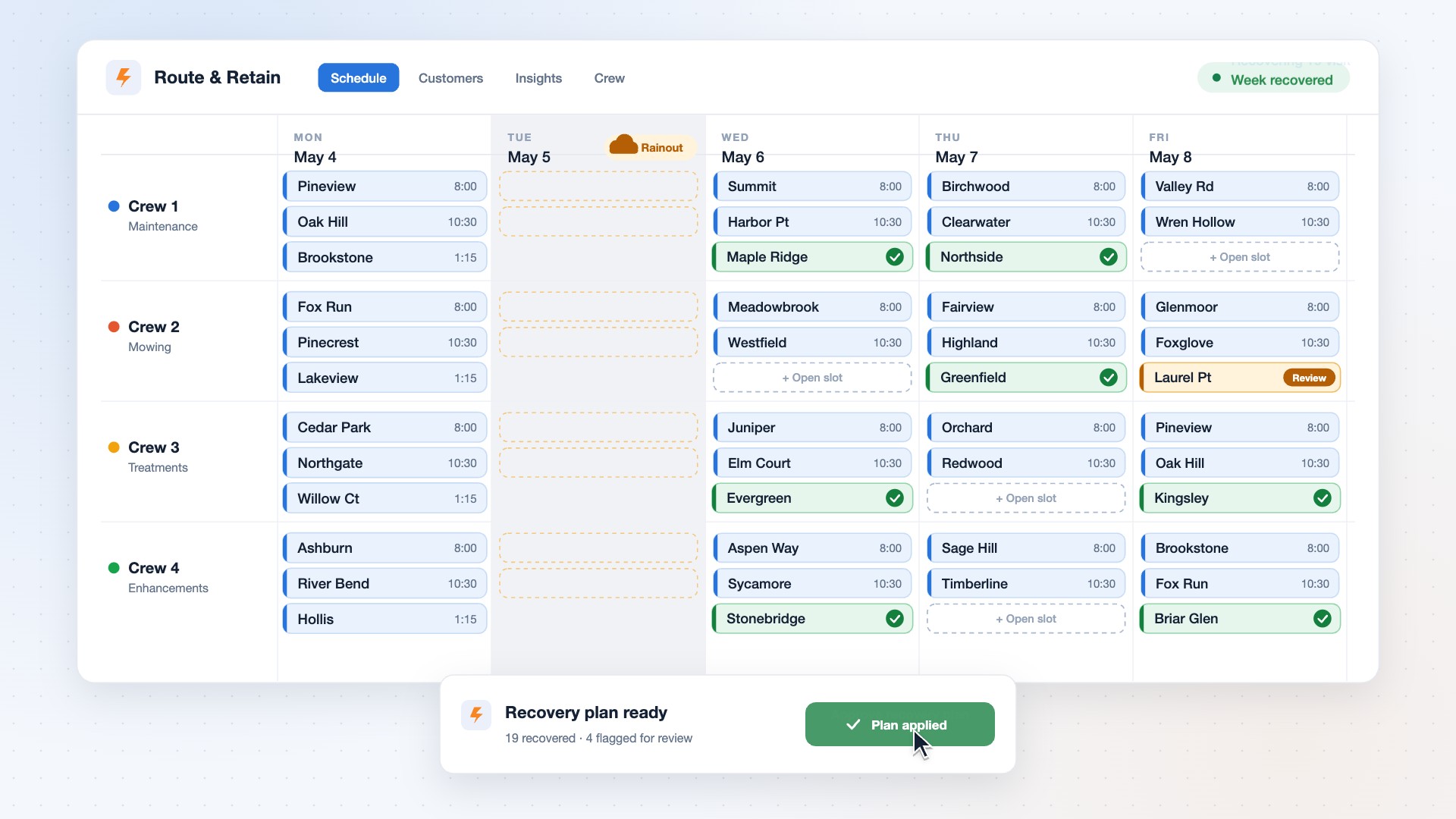Image resolution: width=1456 pixels, height=819 pixels.
Task: Select the Wren Hollow job on Friday
Action: (1240, 222)
